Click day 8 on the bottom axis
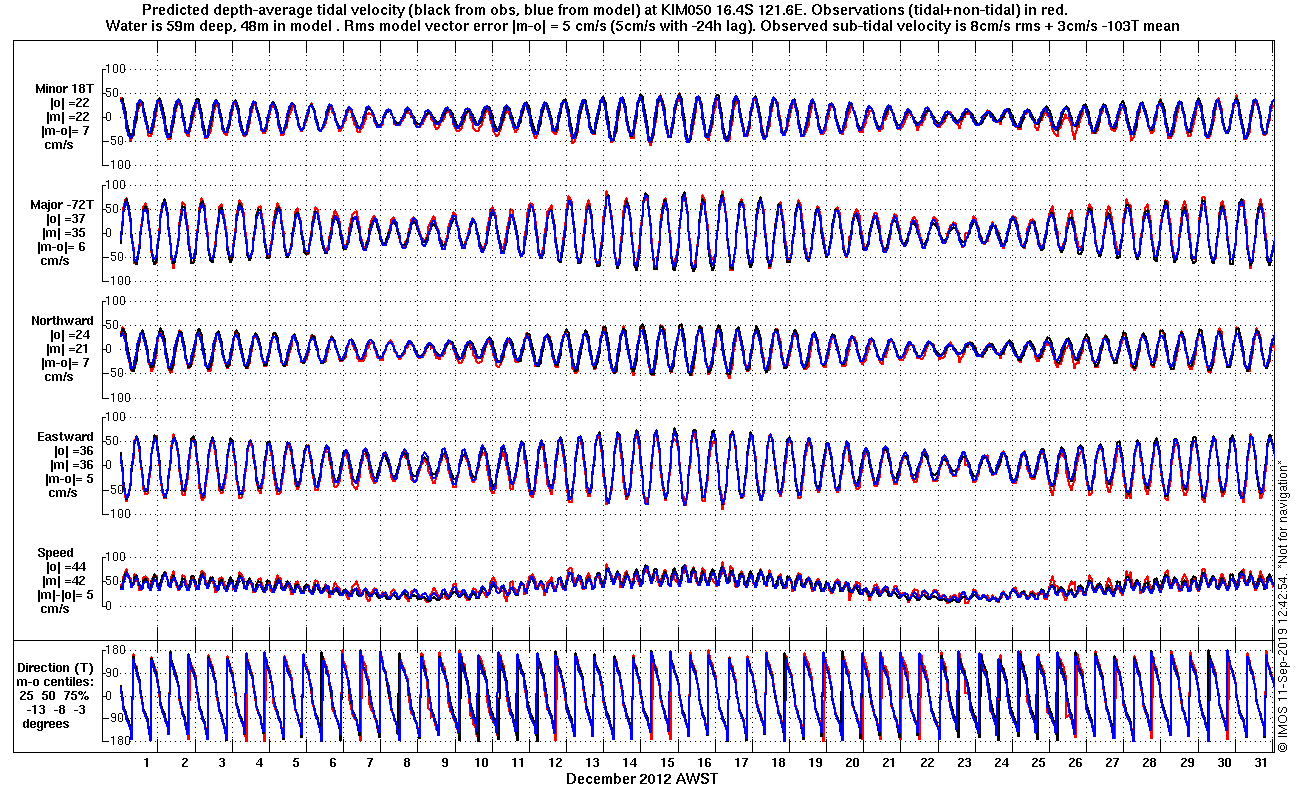This screenshot has width=1300, height=800. coord(407,762)
